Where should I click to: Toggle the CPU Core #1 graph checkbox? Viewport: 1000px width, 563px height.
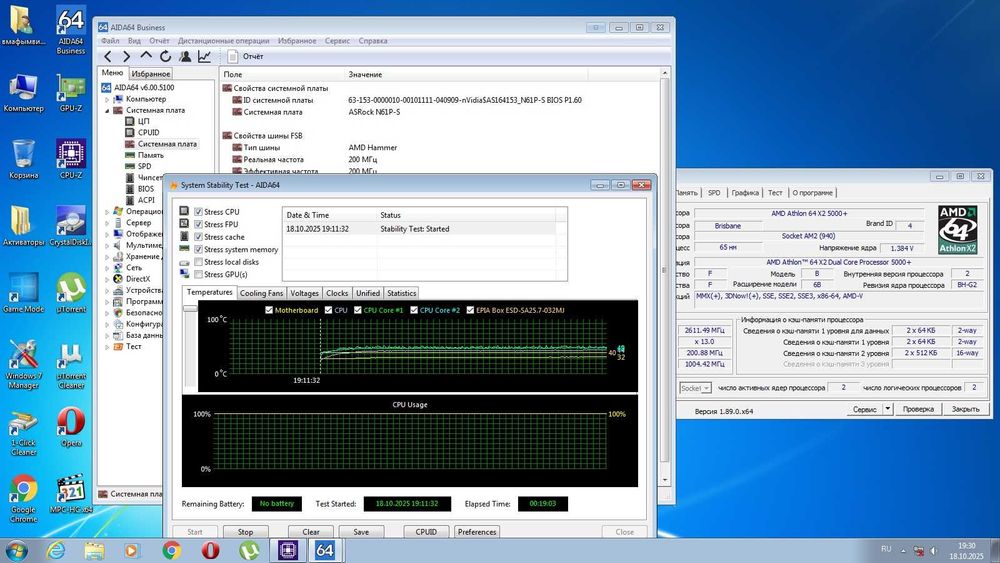358,310
